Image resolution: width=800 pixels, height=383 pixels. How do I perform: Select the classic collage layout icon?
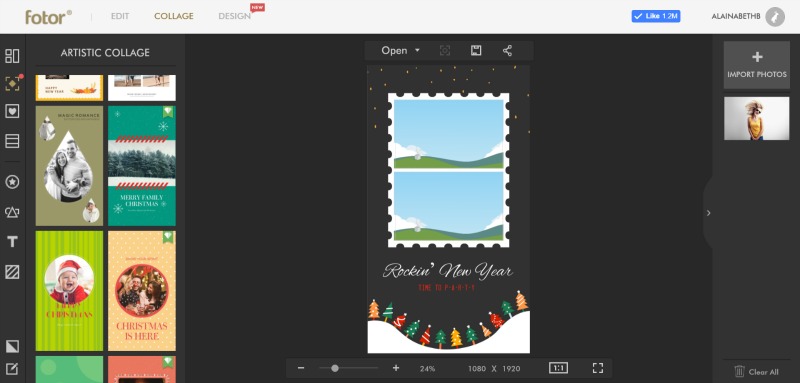point(12,56)
